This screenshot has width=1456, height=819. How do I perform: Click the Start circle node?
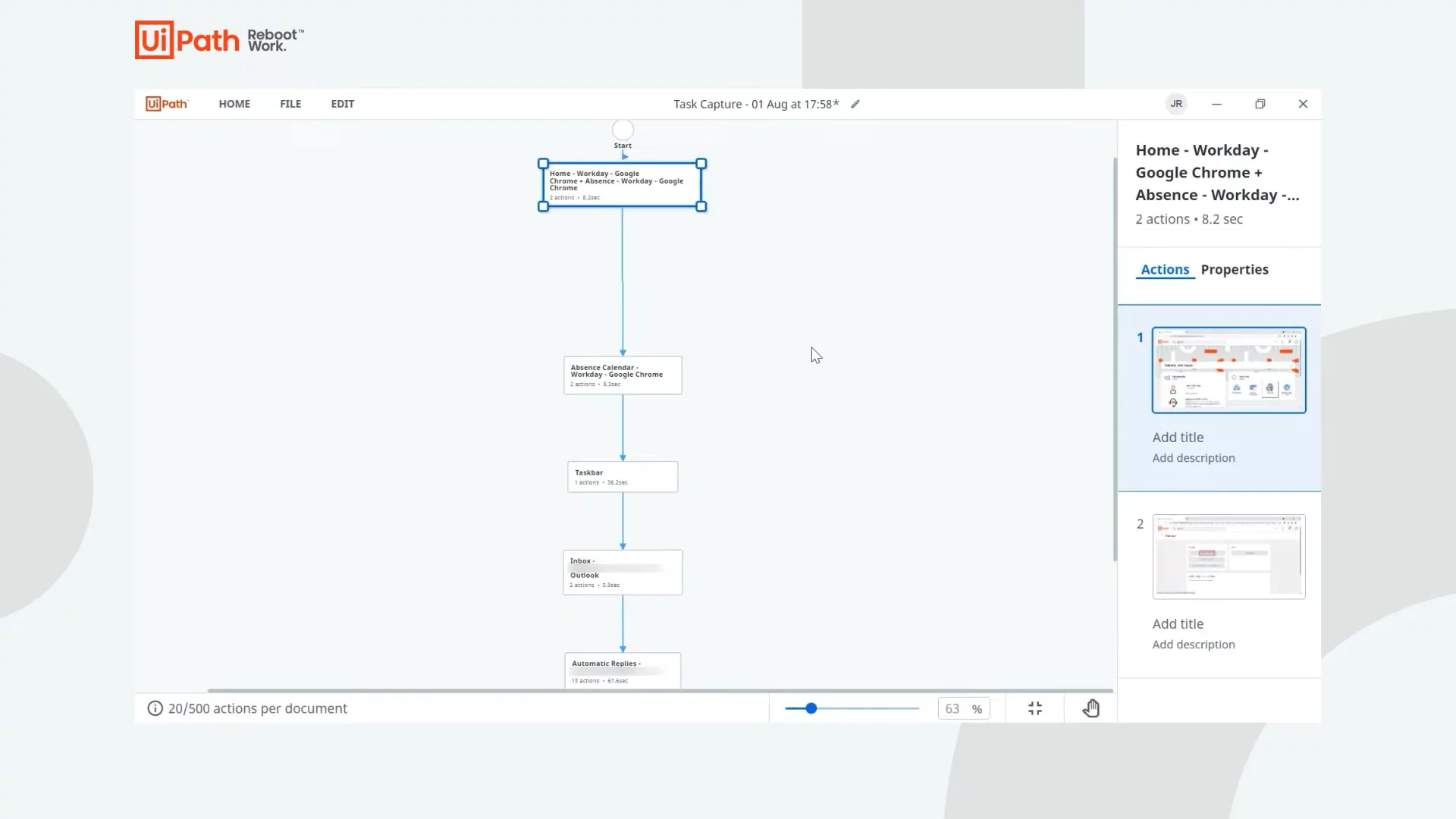coord(623,130)
